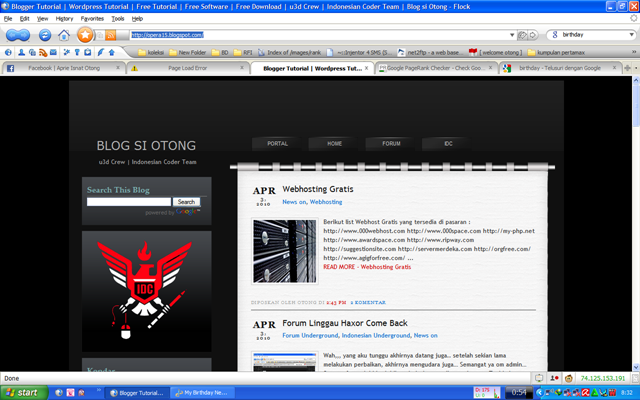
Task: Open the Photo Uploader arrow icon
Action: pos(111,52)
